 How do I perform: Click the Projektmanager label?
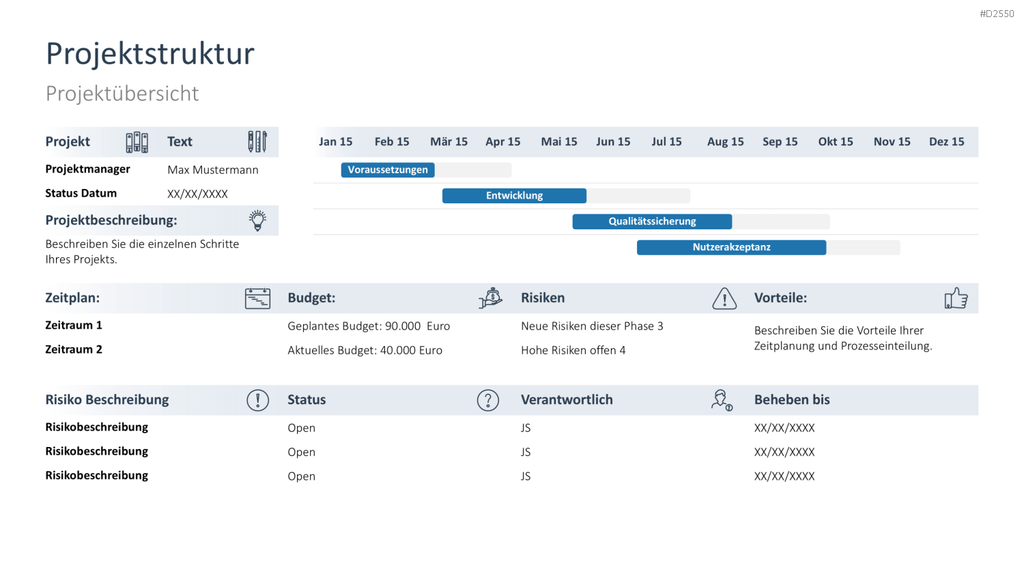tap(88, 169)
